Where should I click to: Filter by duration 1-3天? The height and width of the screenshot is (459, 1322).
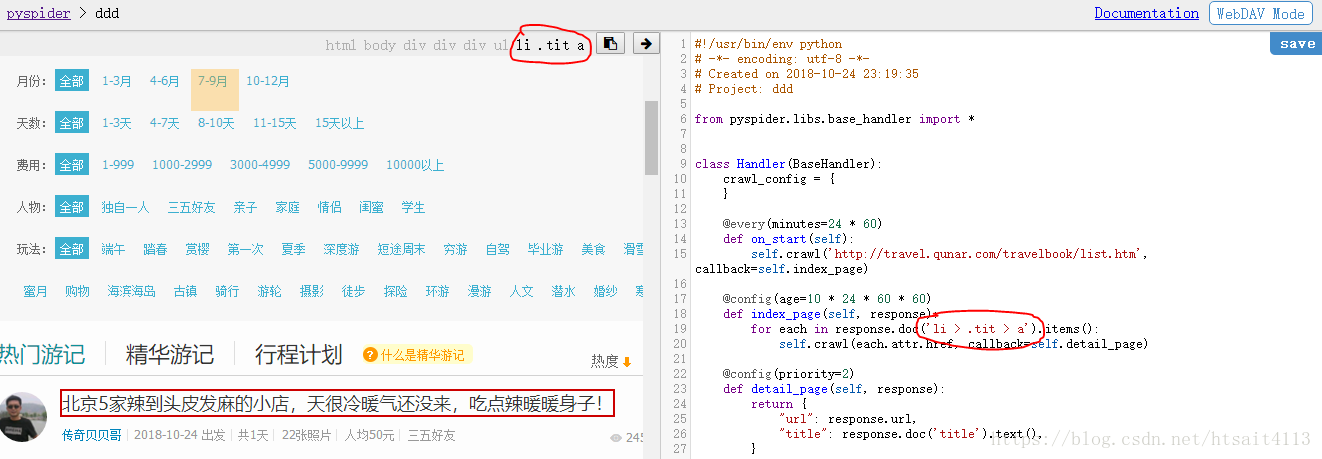click(x=117, y=123)
